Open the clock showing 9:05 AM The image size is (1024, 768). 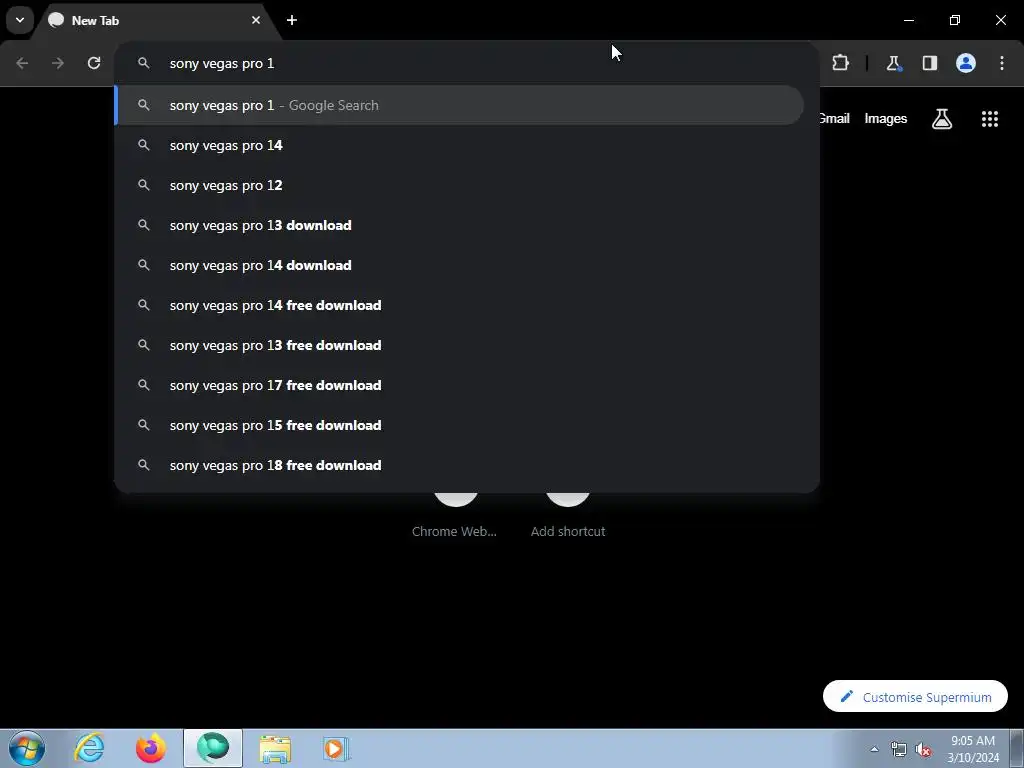click(x=973, y=749)
